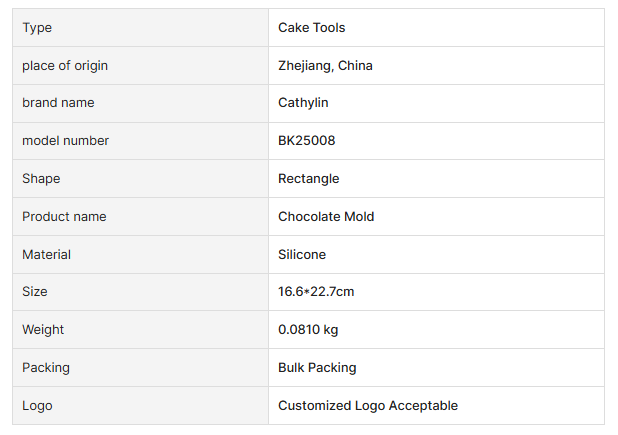
Task: Click the 'brand name' label
Action: tap(58, 103)
